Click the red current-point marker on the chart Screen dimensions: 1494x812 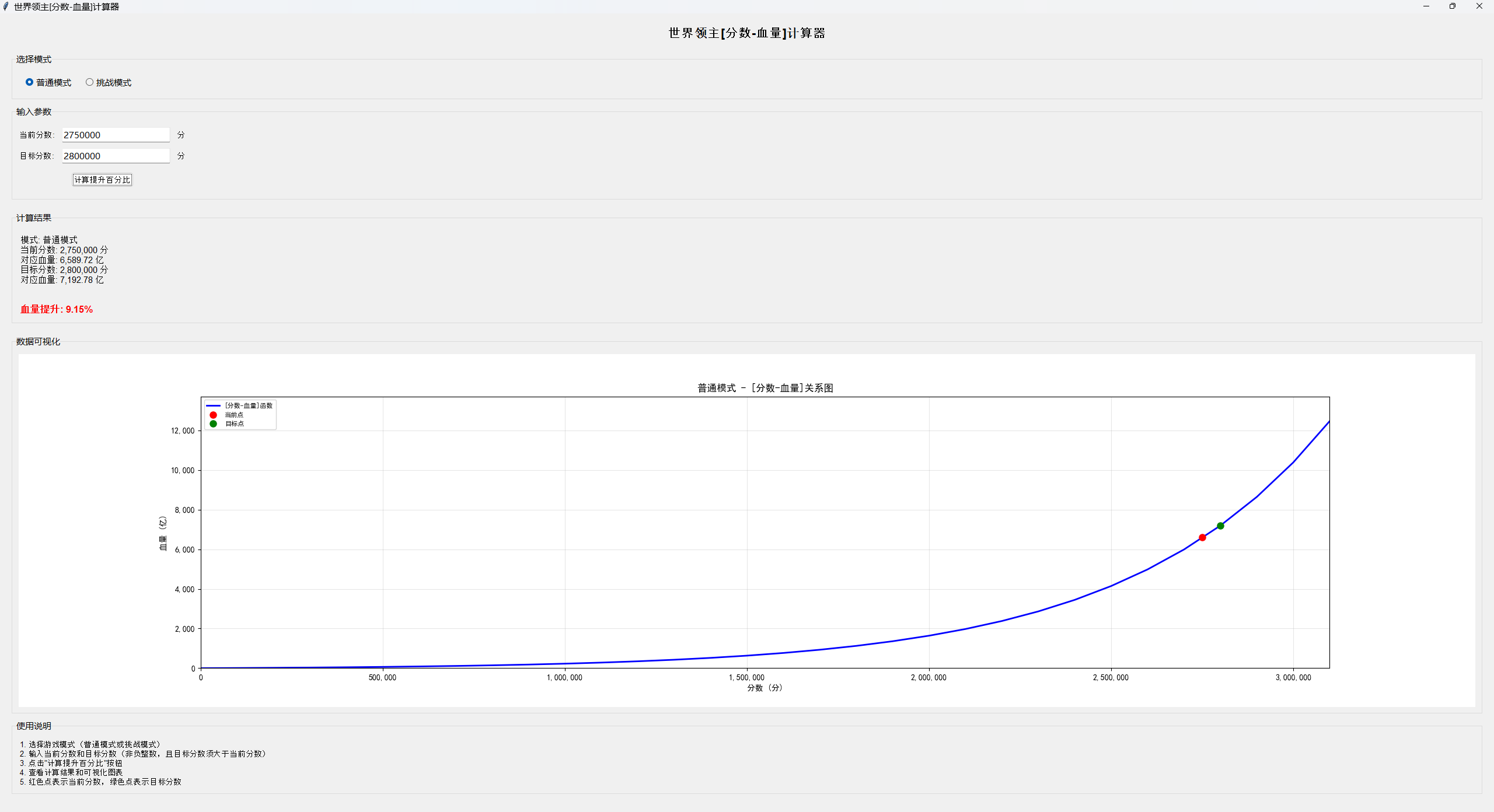point(1202,537)
